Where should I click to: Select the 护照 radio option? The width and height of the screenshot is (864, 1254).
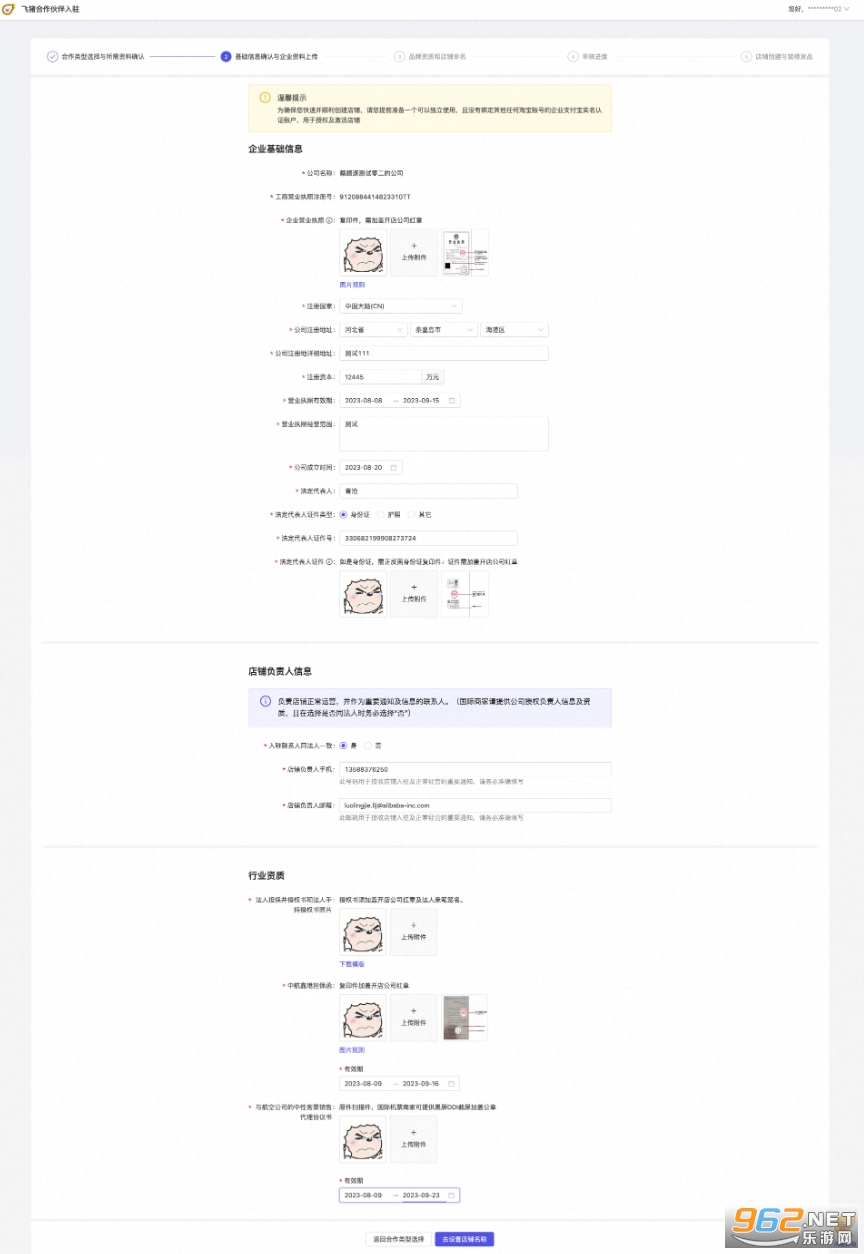(381, 515)
